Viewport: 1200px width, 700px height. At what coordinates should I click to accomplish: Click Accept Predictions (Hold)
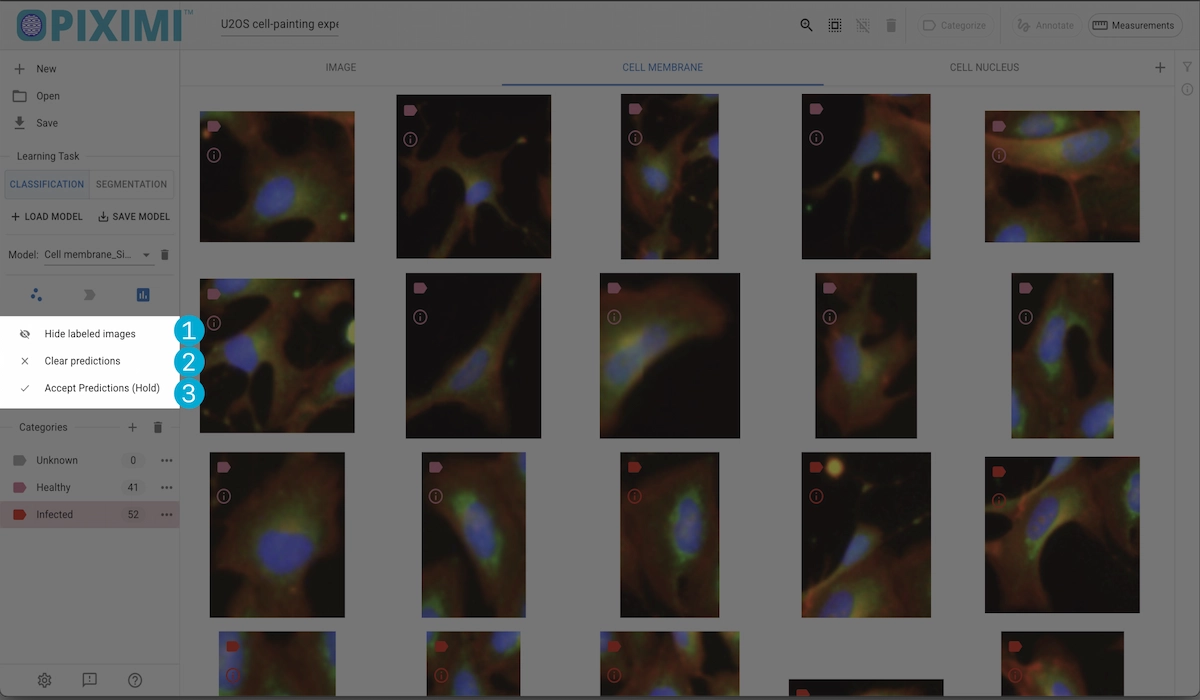click(x=89, y=387)
